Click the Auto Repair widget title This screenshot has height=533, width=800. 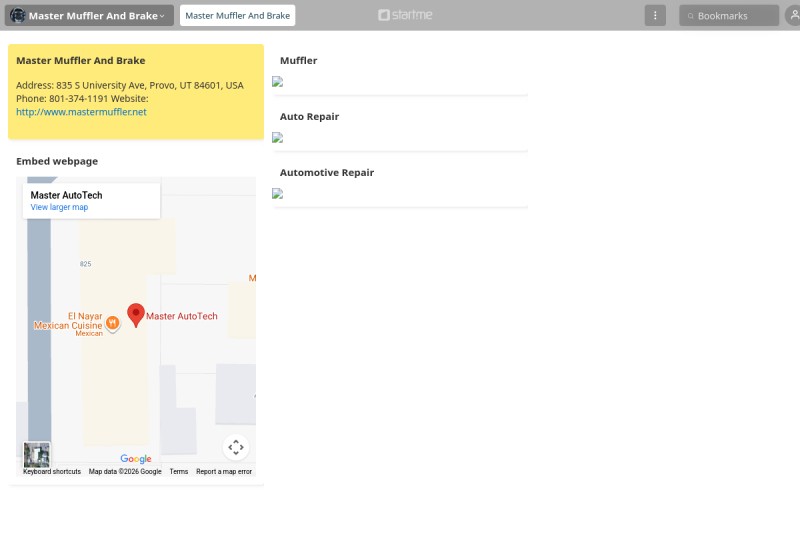coord(309,117)
